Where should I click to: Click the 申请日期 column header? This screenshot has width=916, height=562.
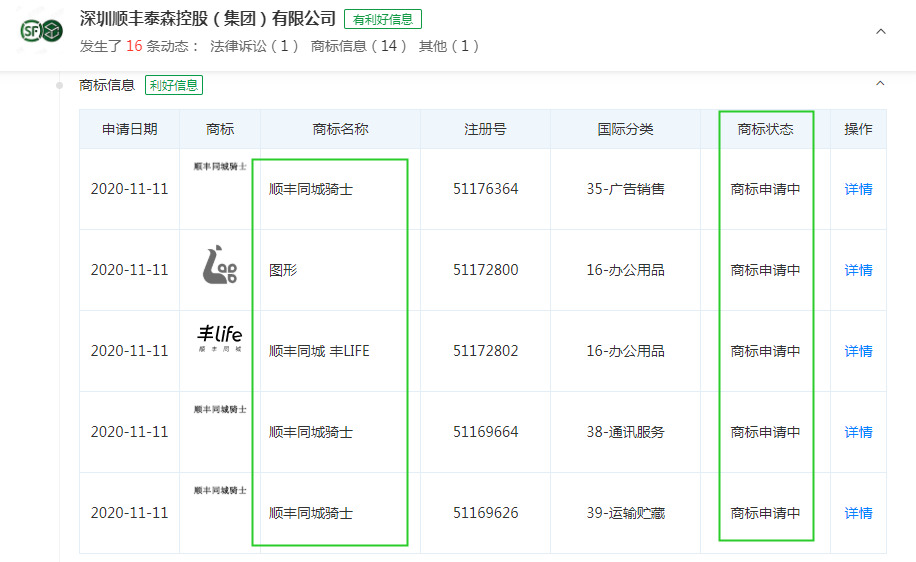tap(130, 129)
